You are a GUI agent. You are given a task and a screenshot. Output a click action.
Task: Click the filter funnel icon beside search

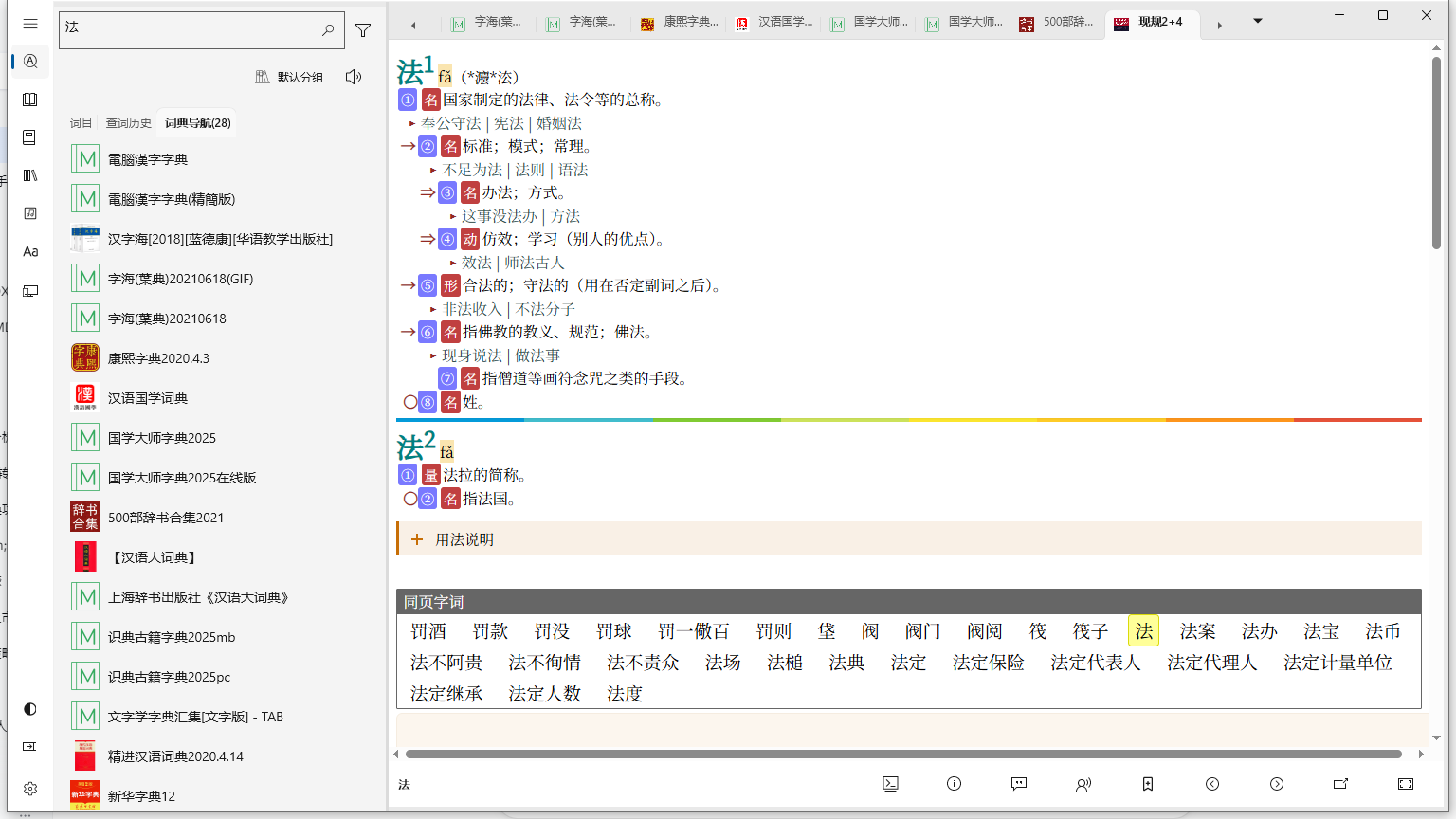click(363, 30)
